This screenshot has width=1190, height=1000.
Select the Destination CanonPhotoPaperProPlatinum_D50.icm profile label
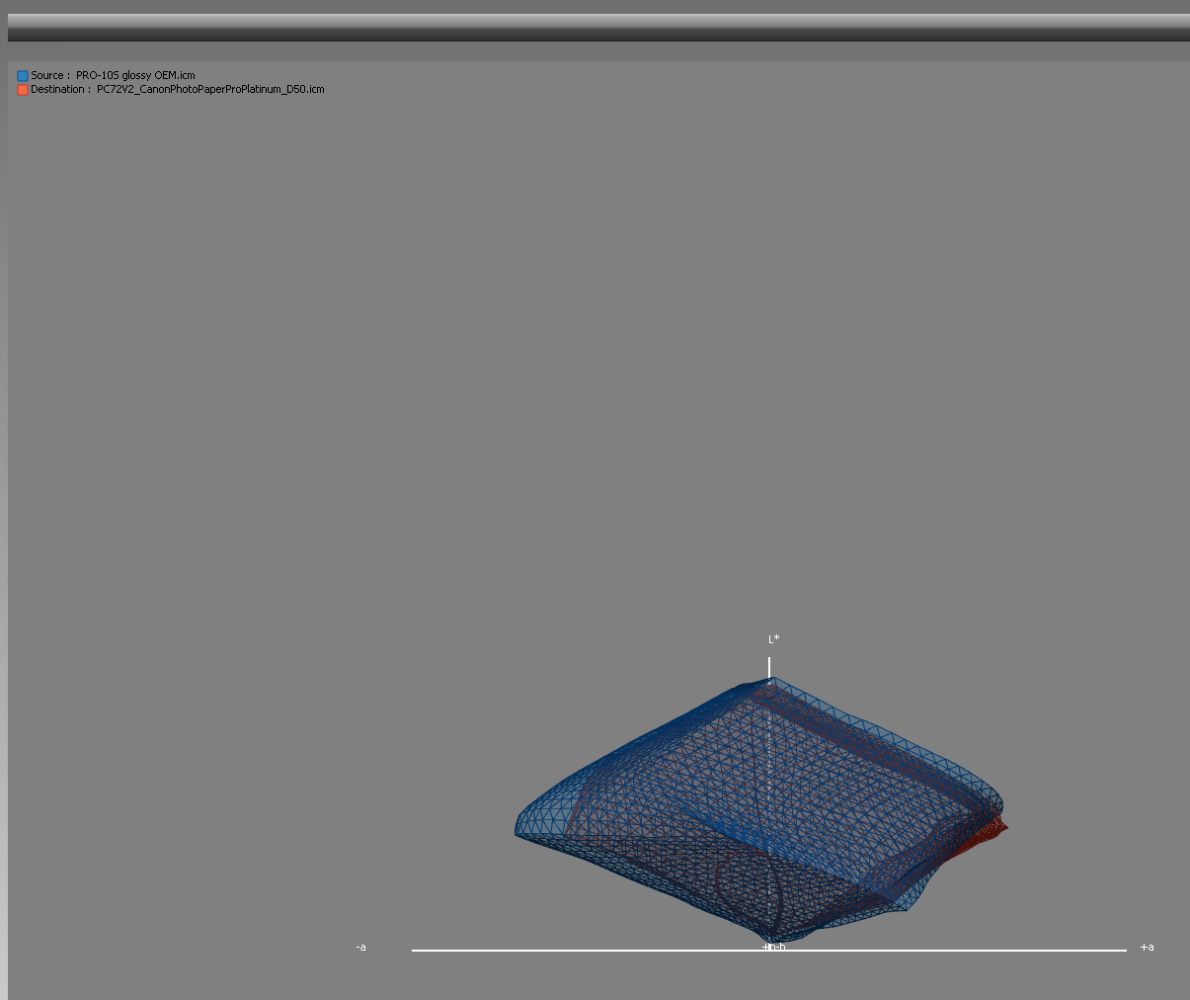[x=210, y=90]
